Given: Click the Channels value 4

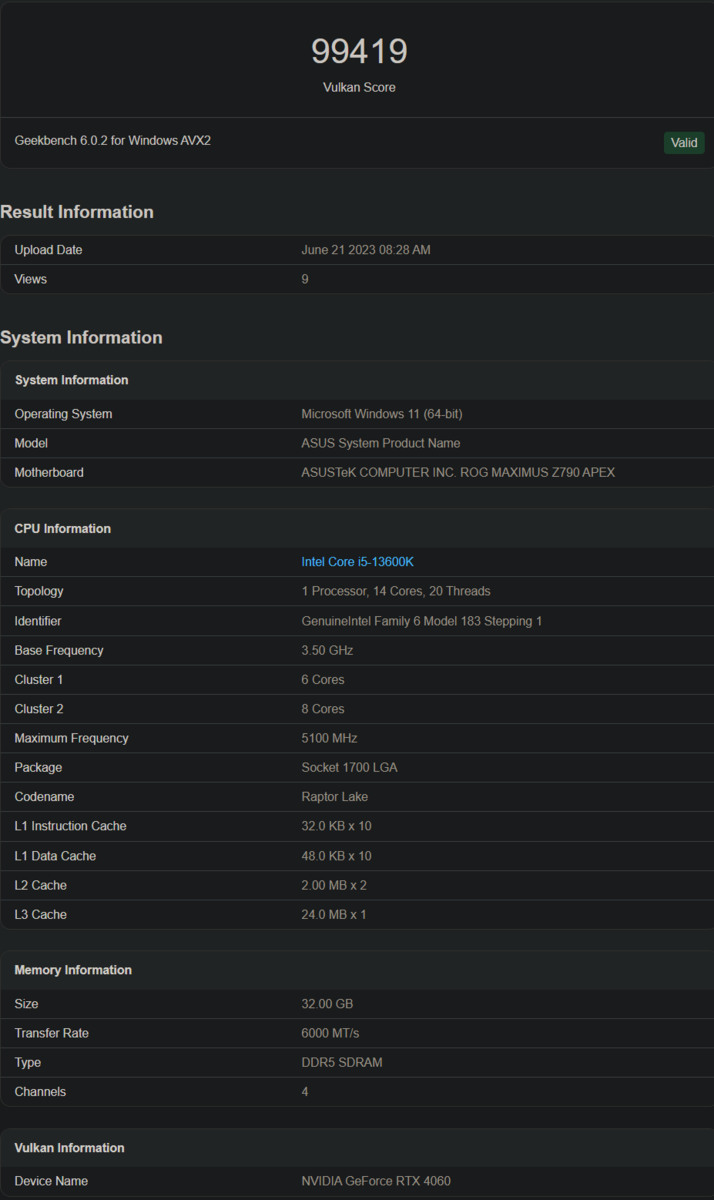Looking at the screenshot, I should point(305,1092).
